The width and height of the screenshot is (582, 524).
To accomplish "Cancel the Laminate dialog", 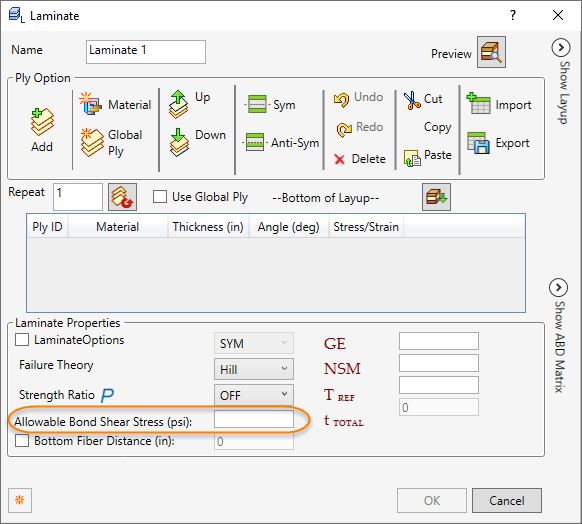I will (507, 500).
